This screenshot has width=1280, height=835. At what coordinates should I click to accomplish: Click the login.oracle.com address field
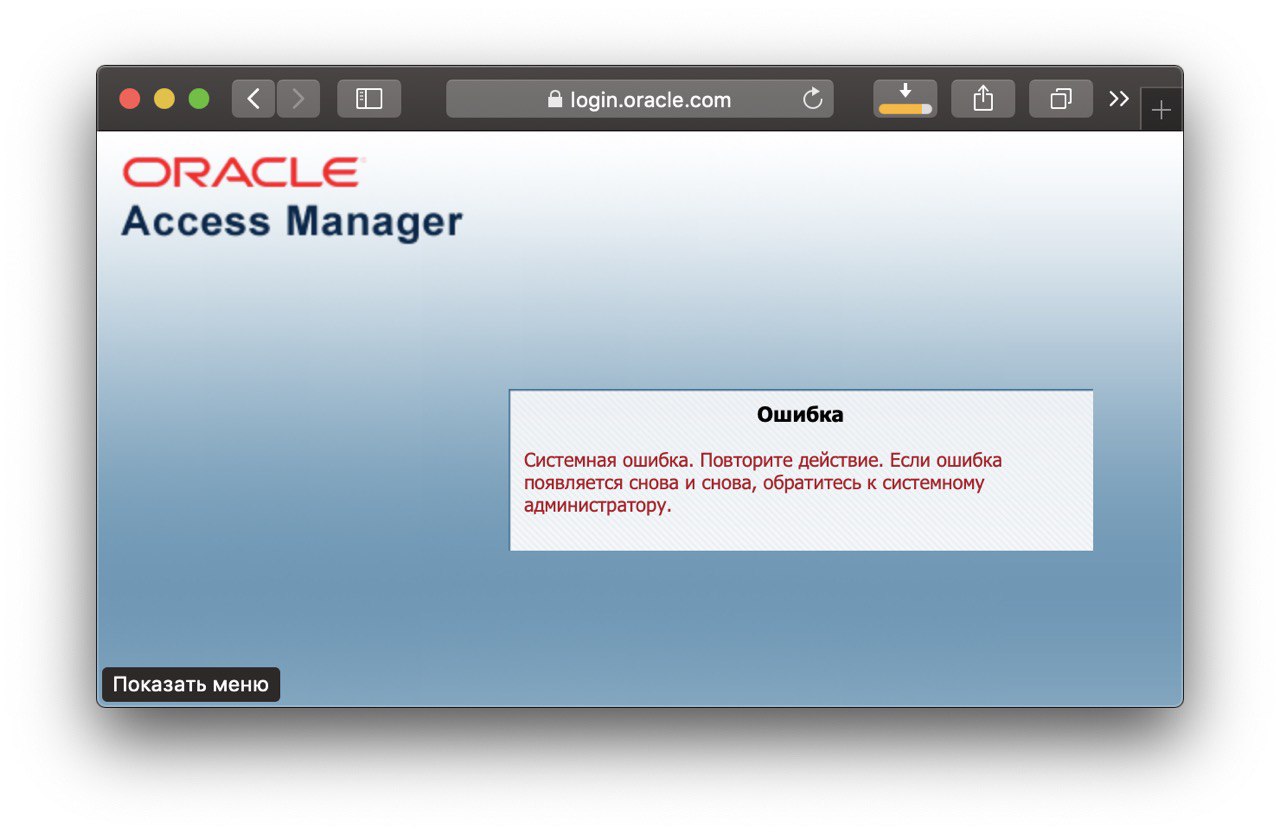pyautogui.click(x=640, y=99)
